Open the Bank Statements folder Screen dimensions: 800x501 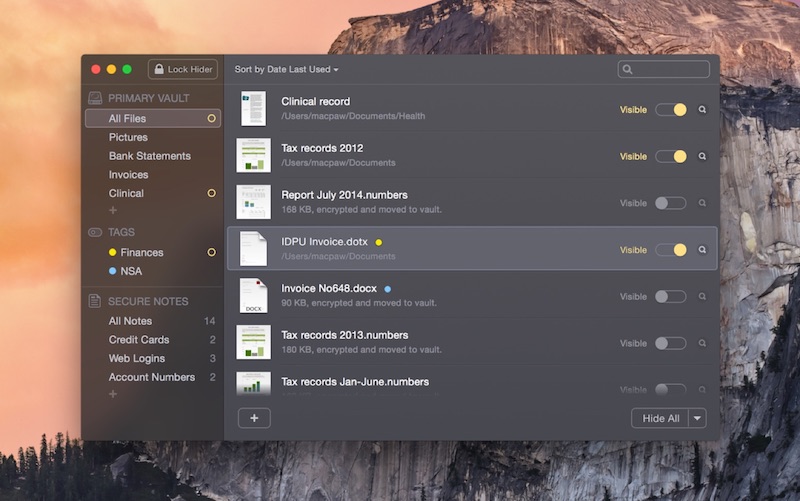[x=150, y=156]
